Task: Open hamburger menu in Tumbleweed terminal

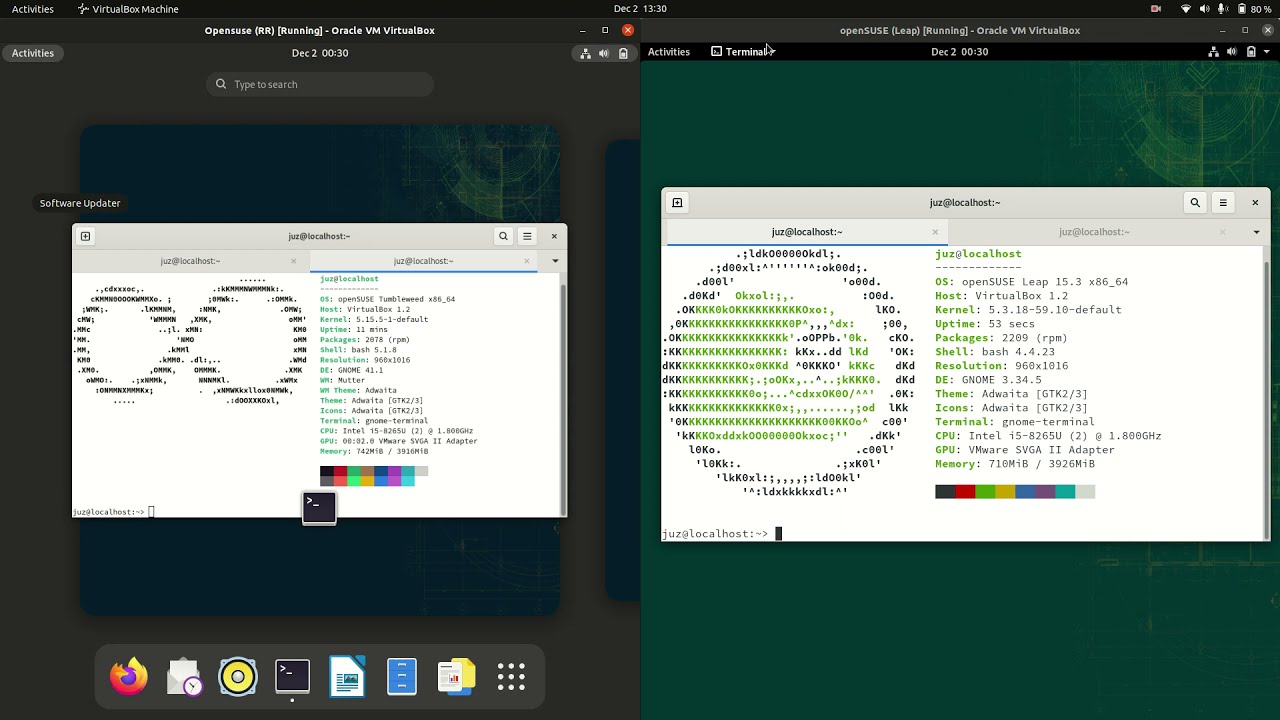Action: 527,236
